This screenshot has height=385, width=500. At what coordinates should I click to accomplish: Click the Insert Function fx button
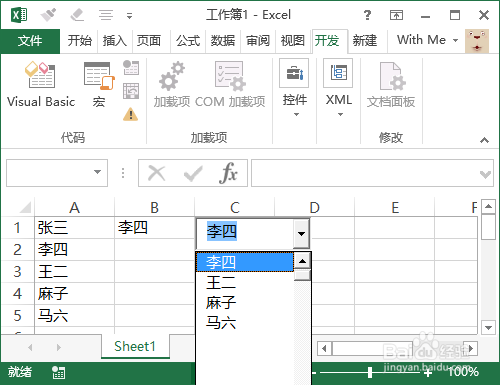pyautogui.click(x=229, y=173)
